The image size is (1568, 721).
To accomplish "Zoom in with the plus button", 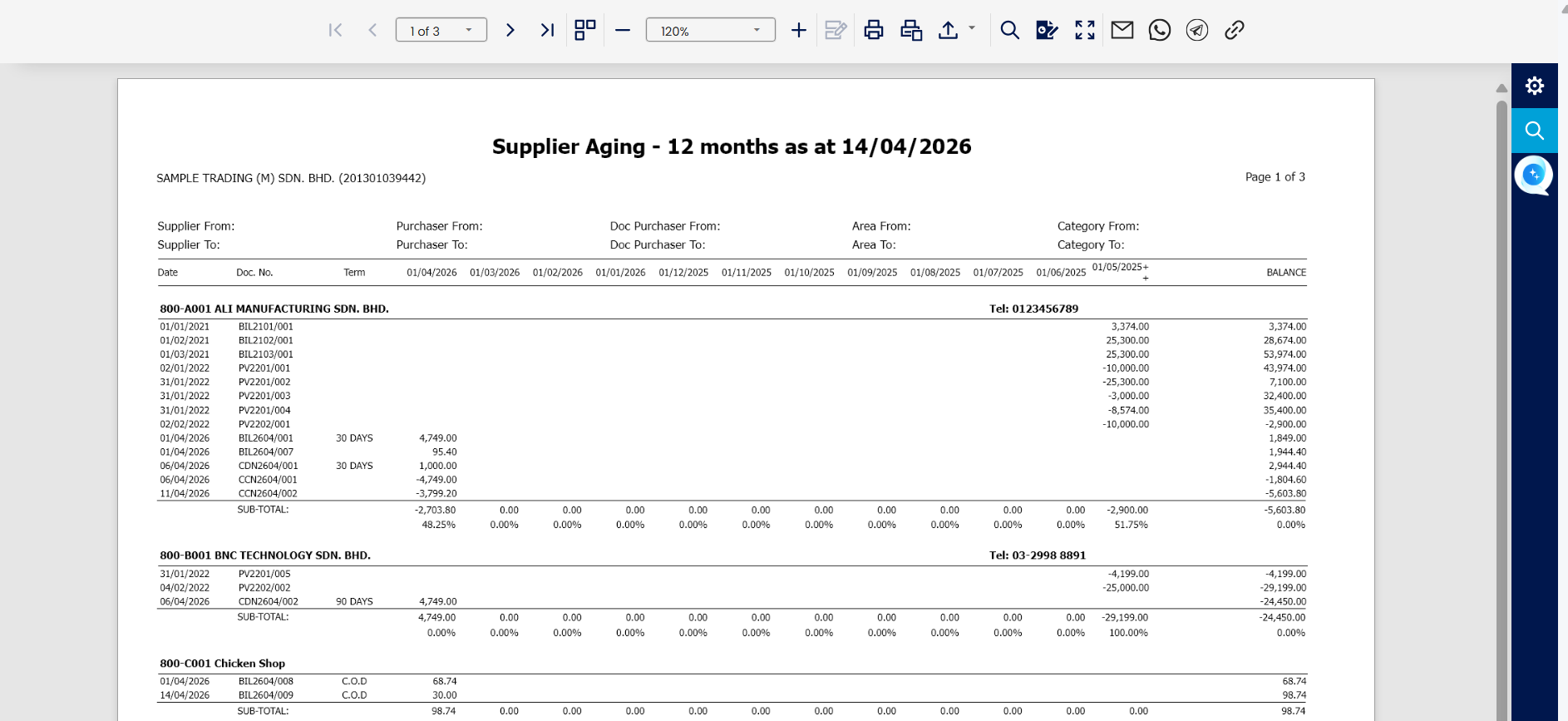I will [798, 31].
